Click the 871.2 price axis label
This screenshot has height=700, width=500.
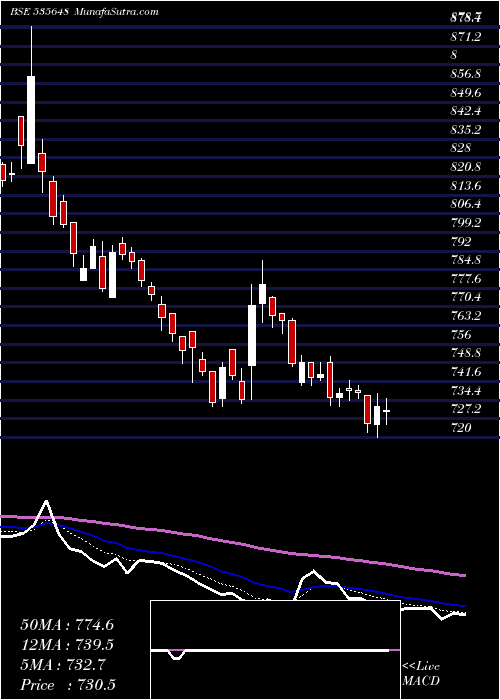tap(465, 37)
